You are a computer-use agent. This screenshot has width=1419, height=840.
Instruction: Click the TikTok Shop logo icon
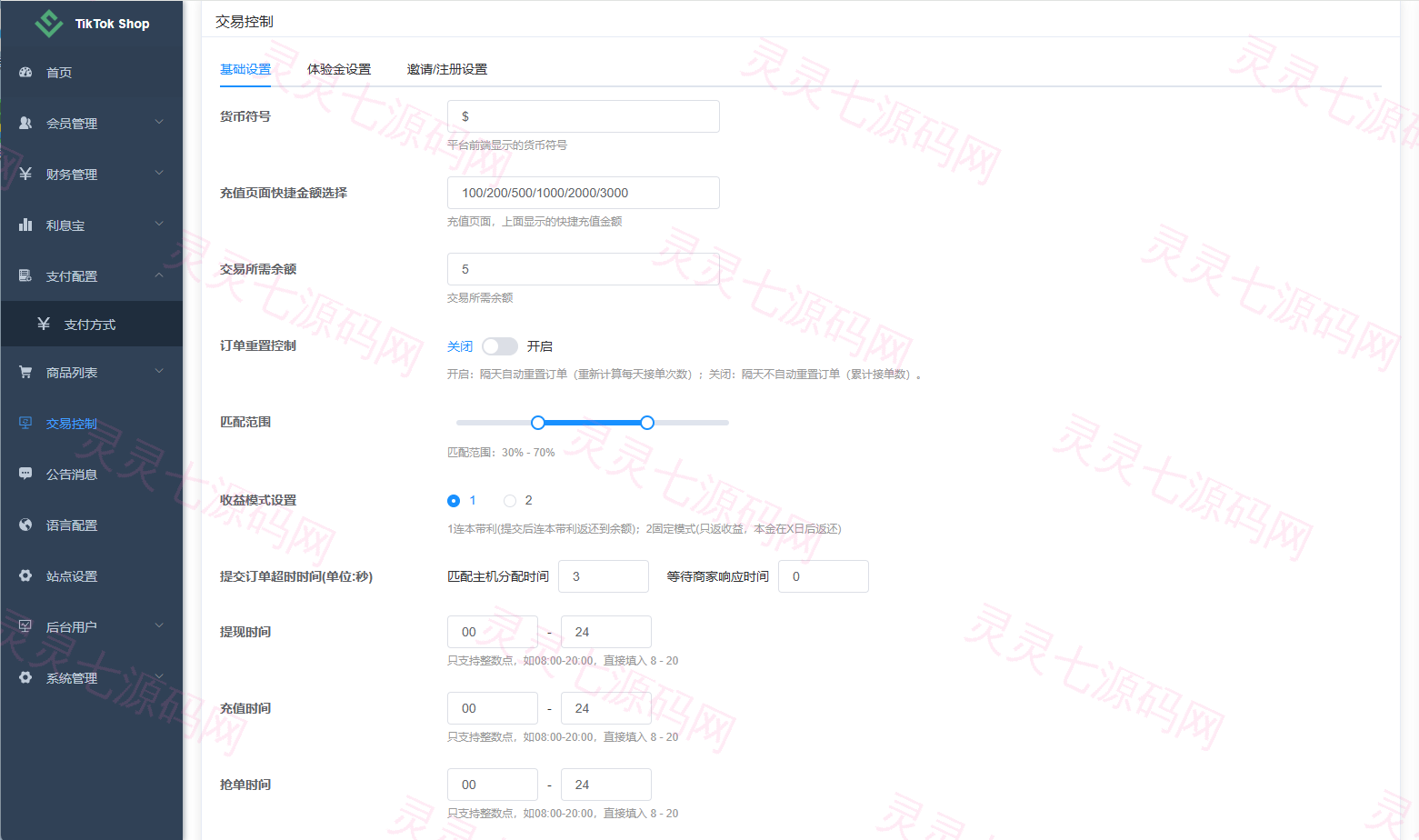pos(48,24)
